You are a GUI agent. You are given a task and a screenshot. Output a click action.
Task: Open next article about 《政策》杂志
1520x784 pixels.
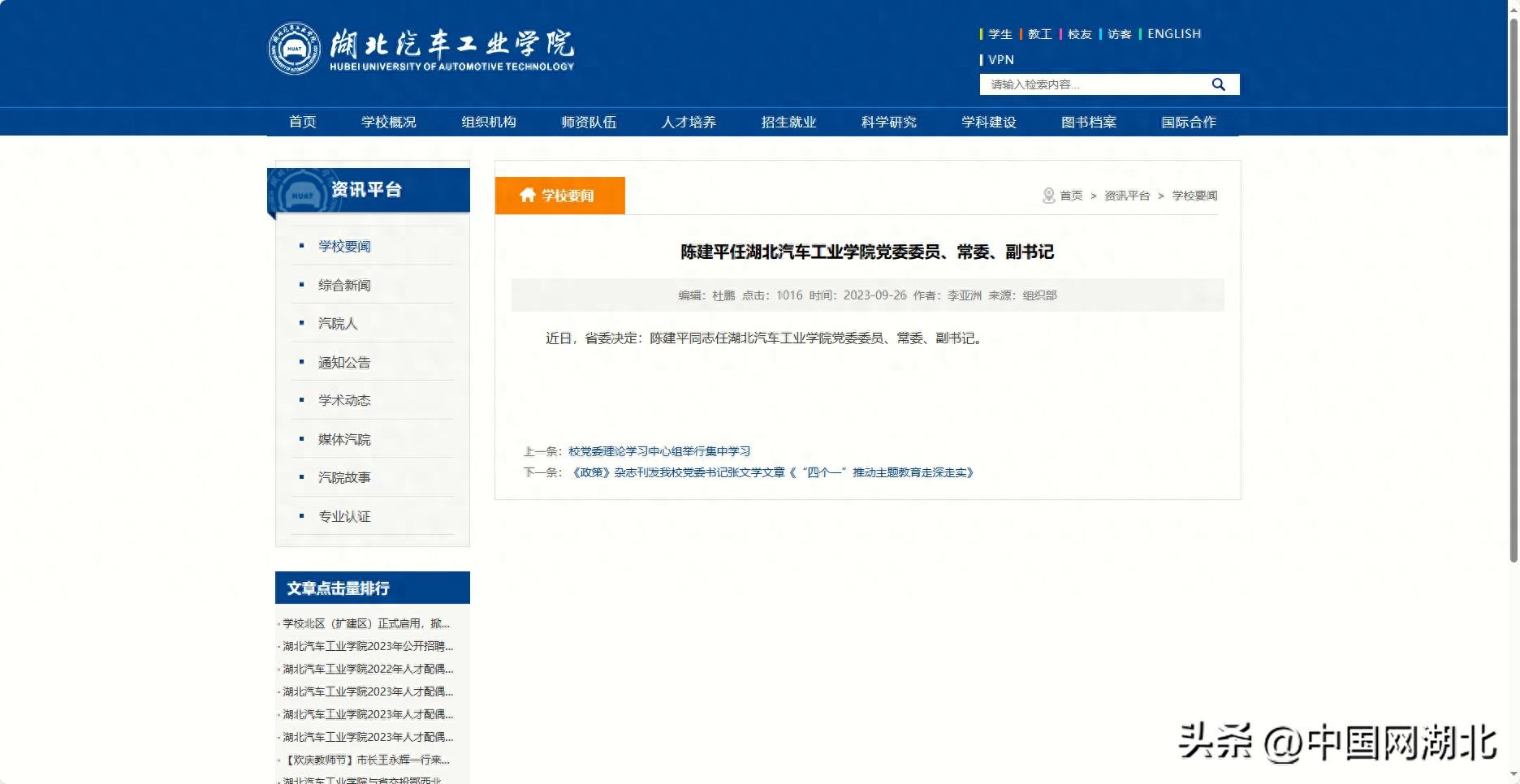click(x=771, y=472)
